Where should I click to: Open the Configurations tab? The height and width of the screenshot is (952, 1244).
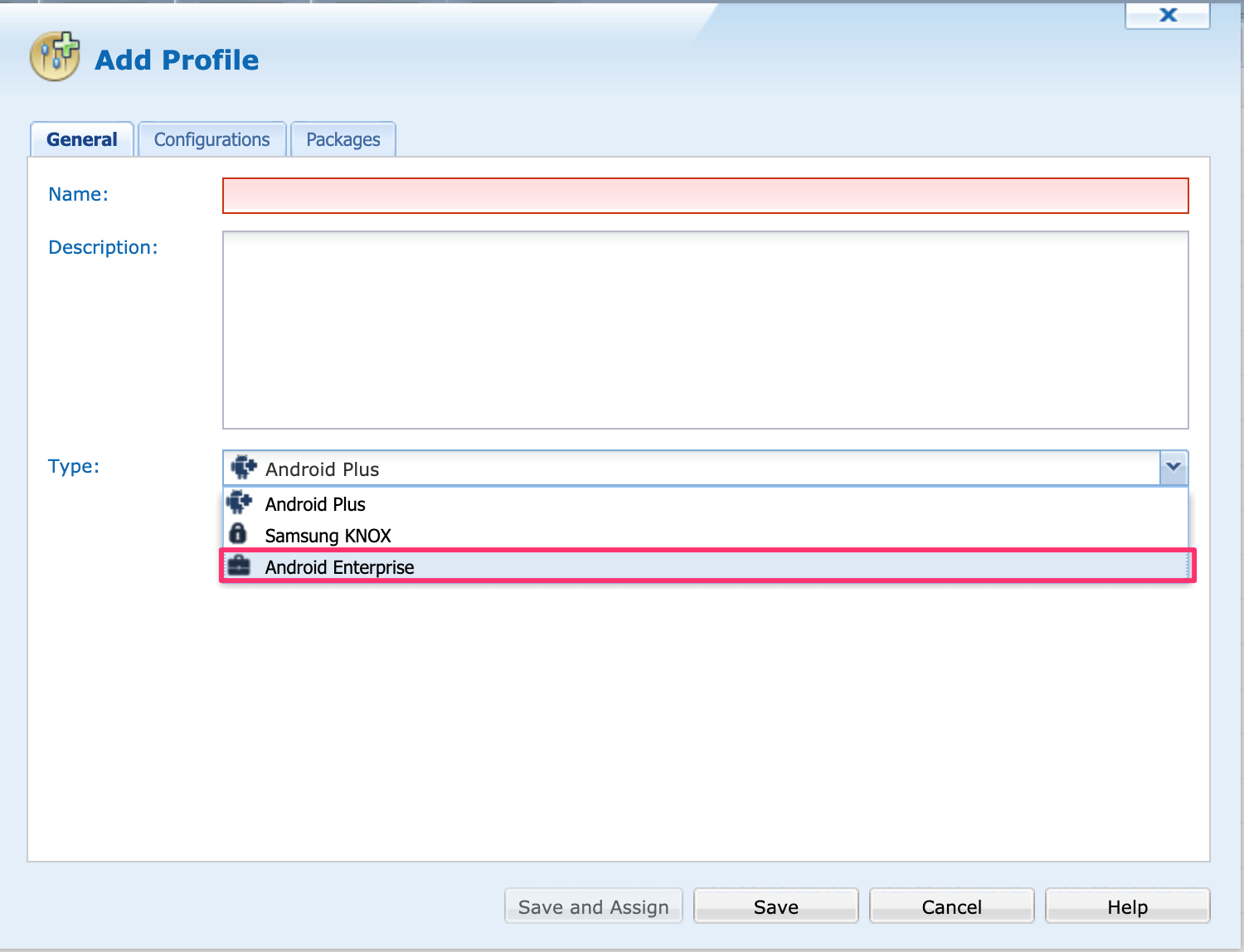211,139
